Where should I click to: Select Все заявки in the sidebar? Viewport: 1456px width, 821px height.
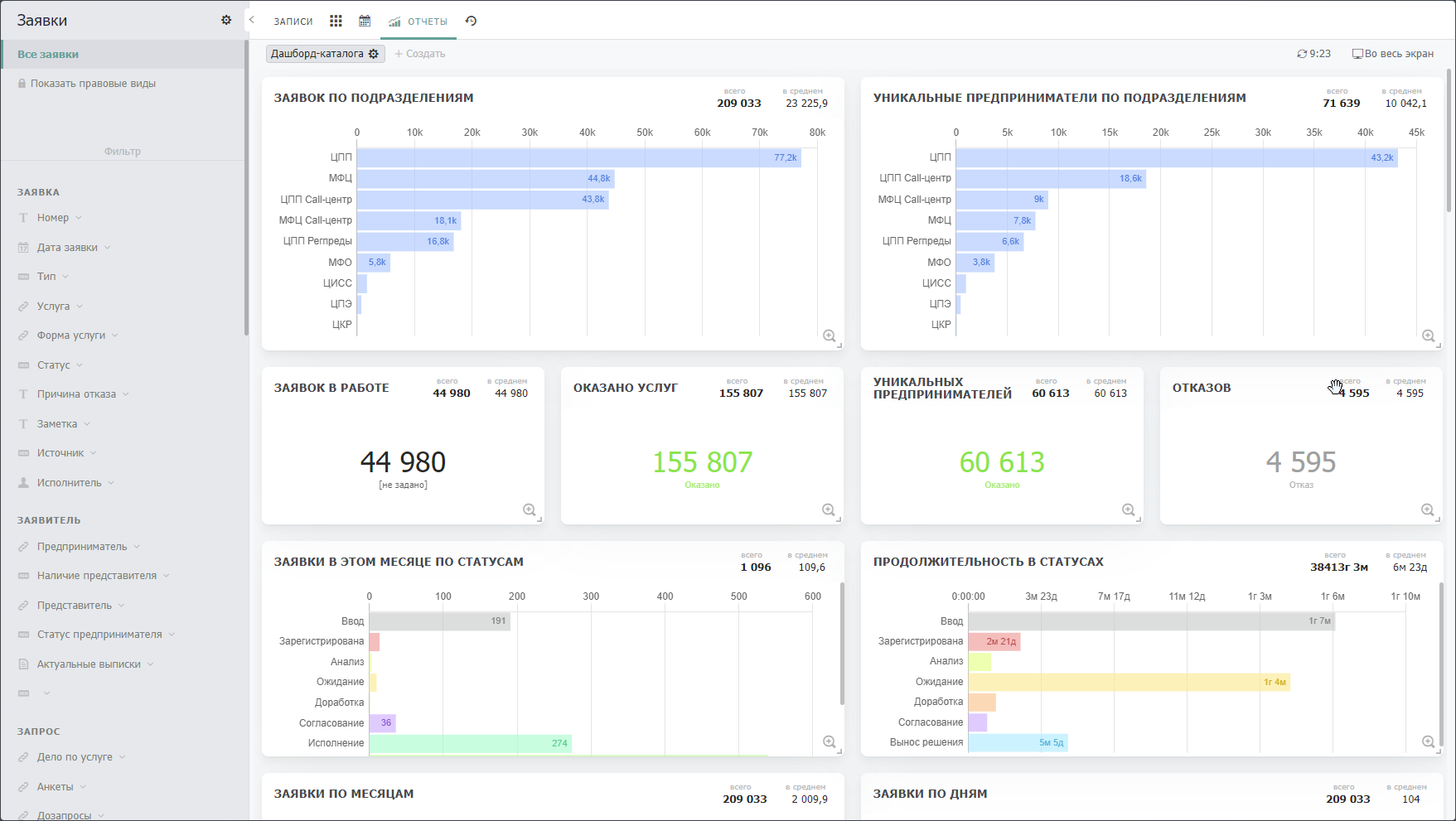pos(48,55)
